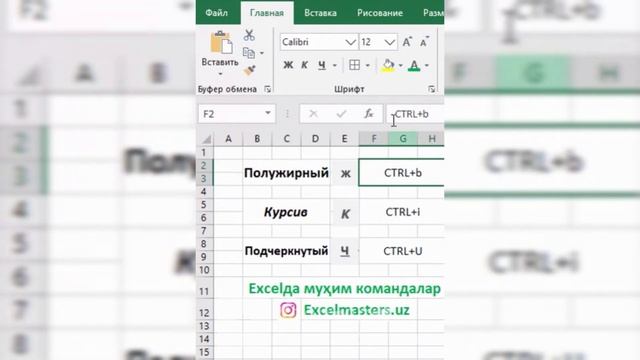640x360 pixels.
Task: Open the Буфер обмена dialog launcher
Action: click(x=268, y=89)
